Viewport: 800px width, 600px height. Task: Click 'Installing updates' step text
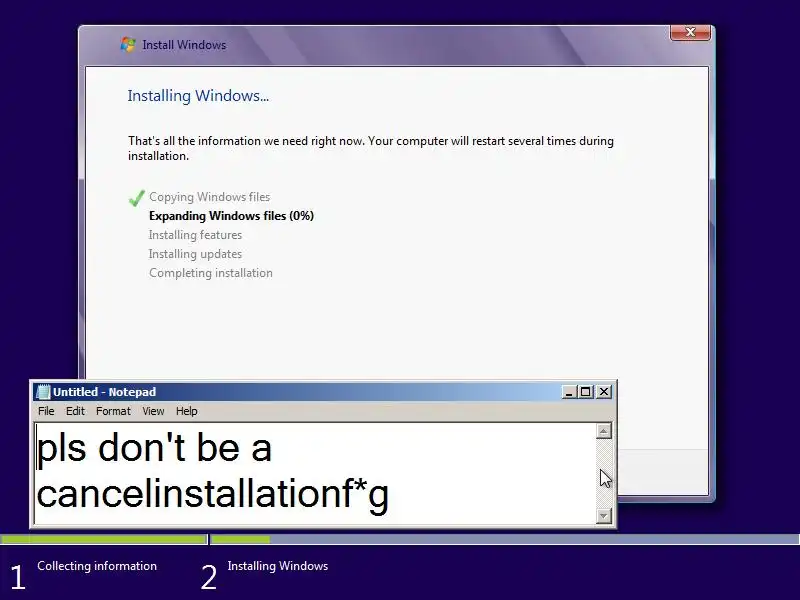195,254
